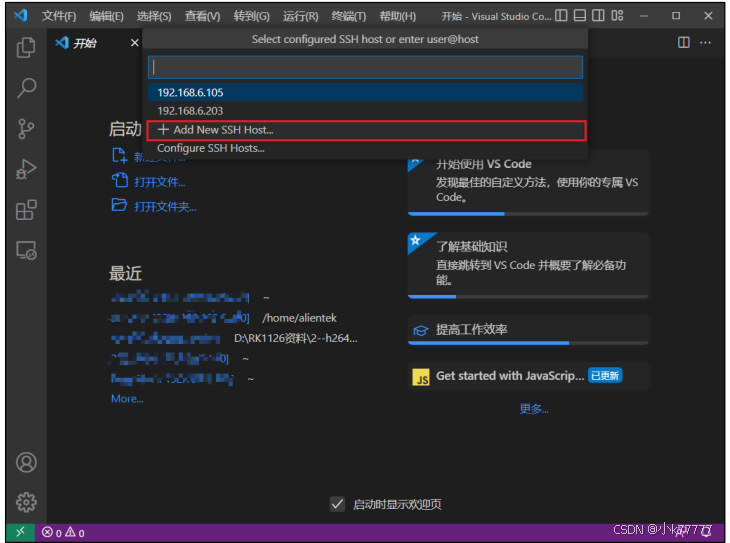This screenshot has width=730, height=543.
Task: Focus the SSH host input field
Action: point(365,68)
